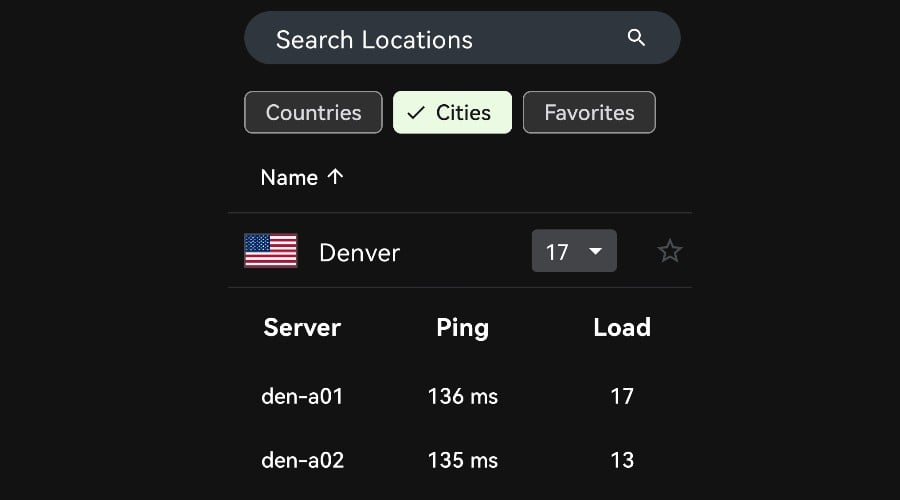
Task: Select the Cities filter chip
Action: (453, 113)
